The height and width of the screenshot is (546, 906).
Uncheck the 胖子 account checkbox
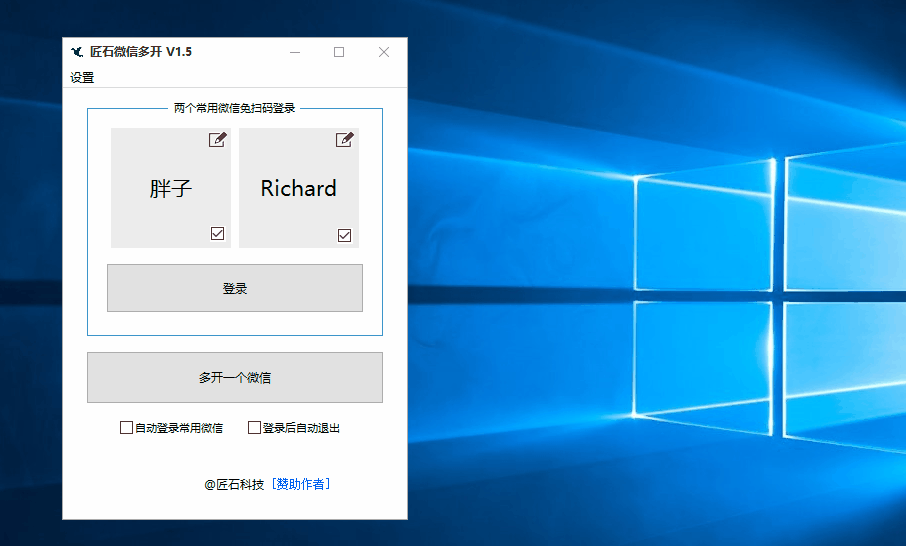click(x=217, y=233)
